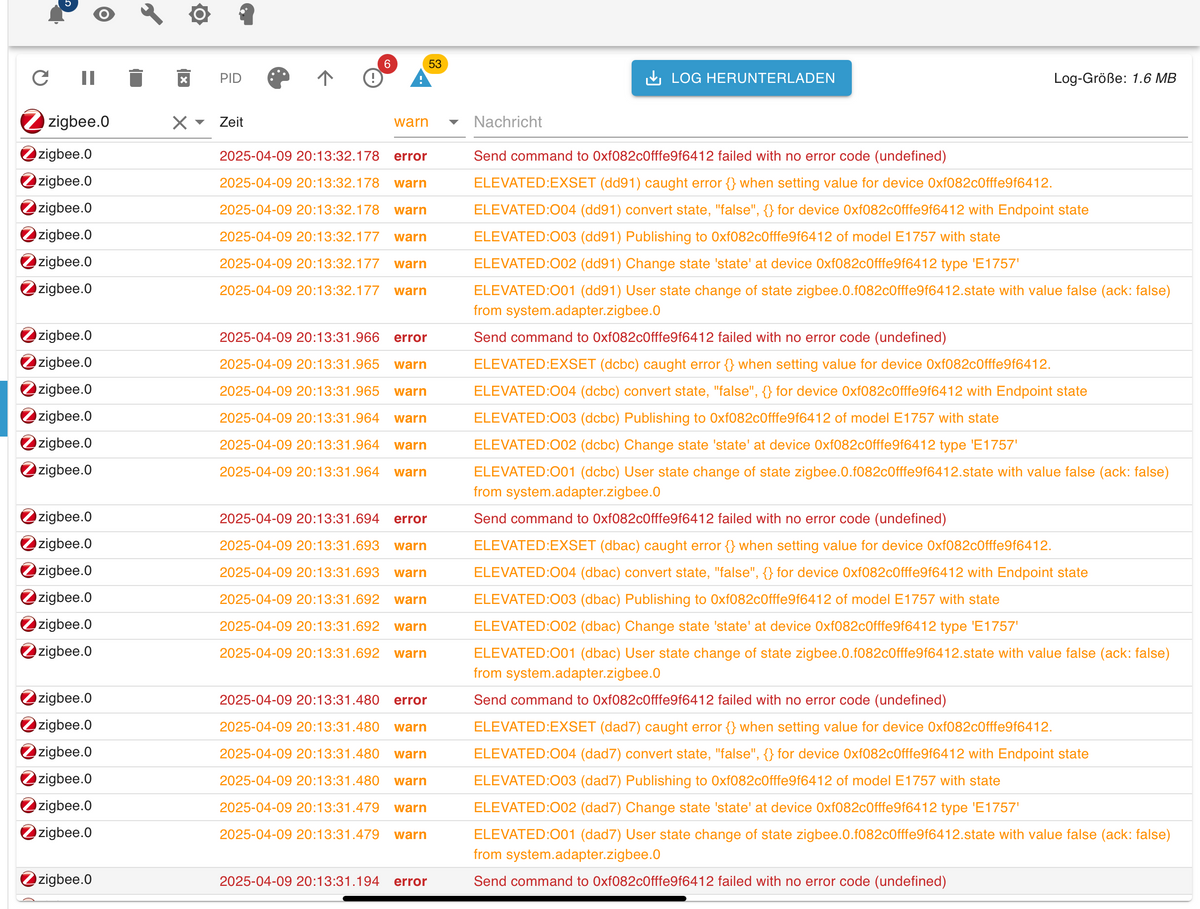The height and width of the screenshot is (909, 1200).
Task: Select the EXSET (dcbc) caught error message
Action: coord(762,364)
